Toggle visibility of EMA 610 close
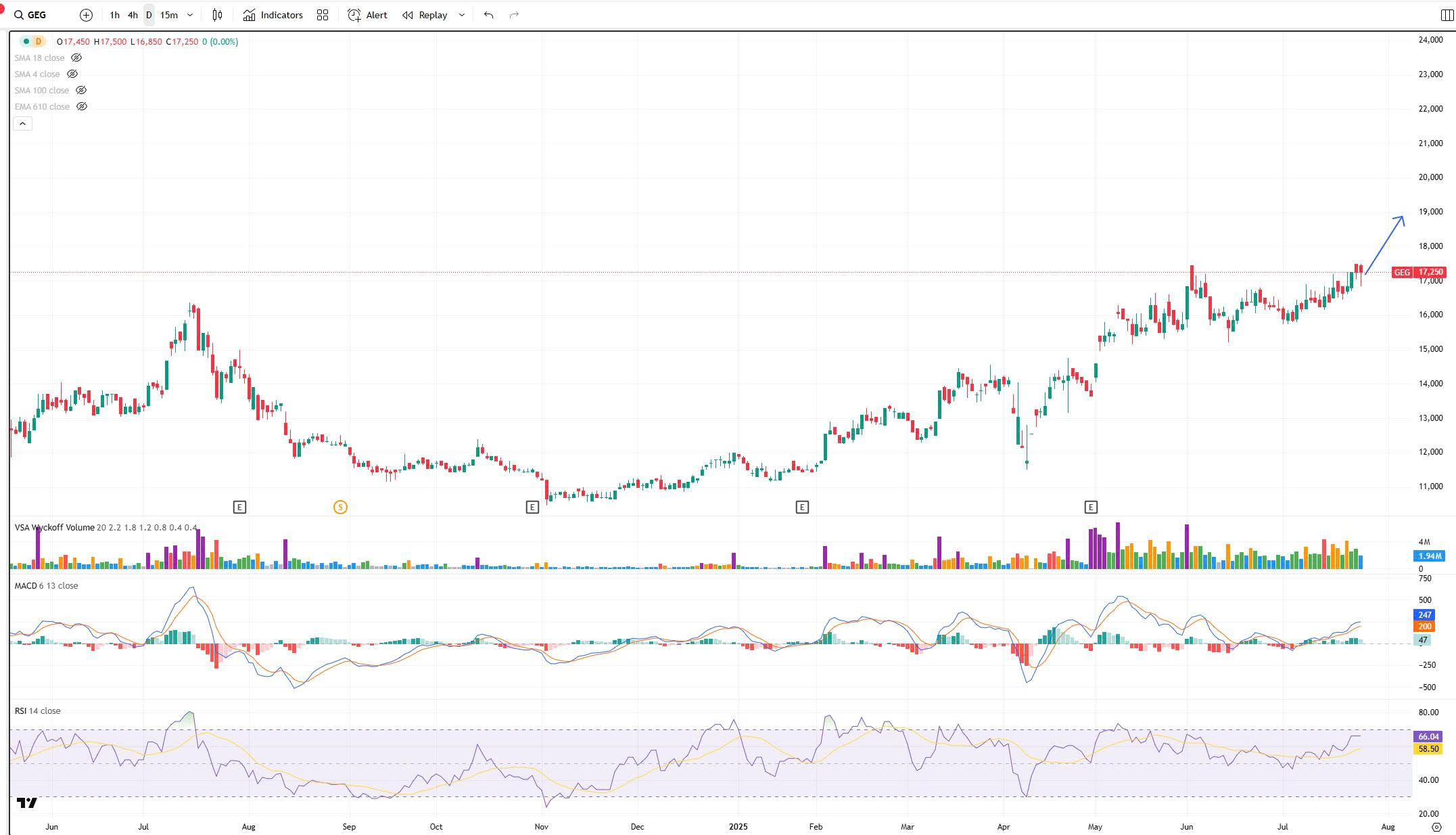The image size is (1456, 835). (82, 107)
